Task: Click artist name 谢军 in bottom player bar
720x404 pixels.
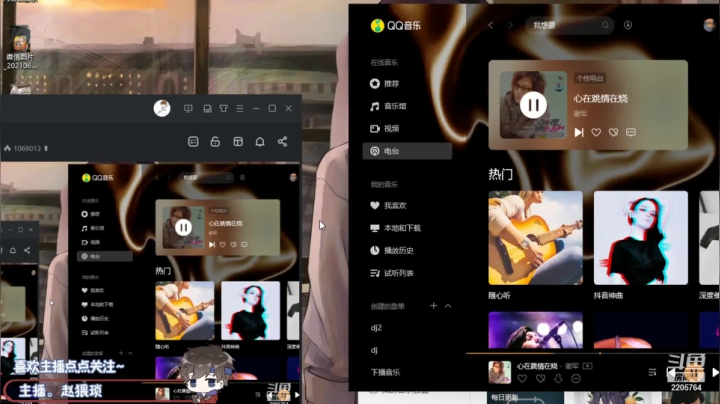Action: (x=572, y=366)
